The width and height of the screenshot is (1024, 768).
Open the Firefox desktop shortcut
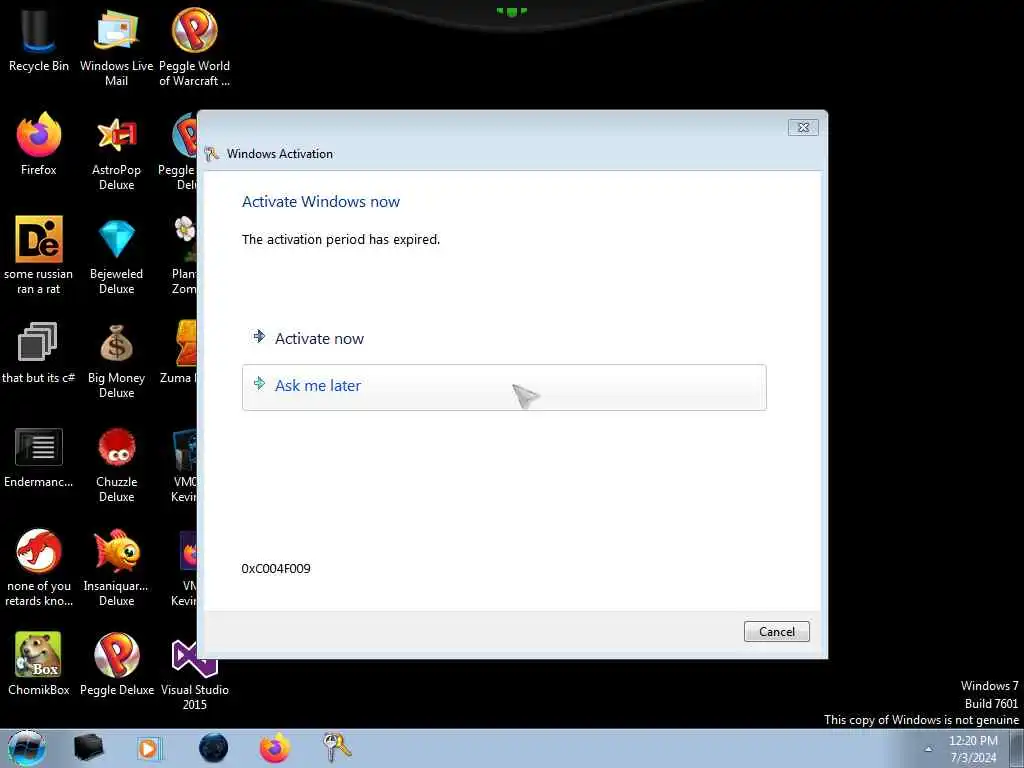(x=39, y=144)
